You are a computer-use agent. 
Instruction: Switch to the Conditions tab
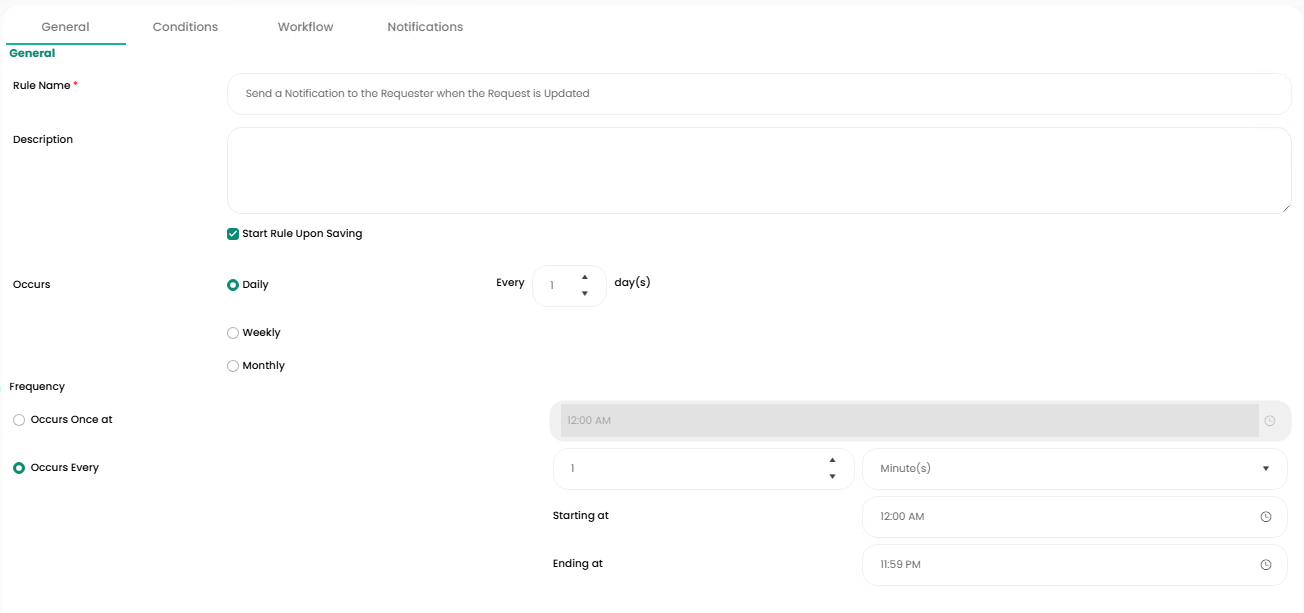(185, 27)
